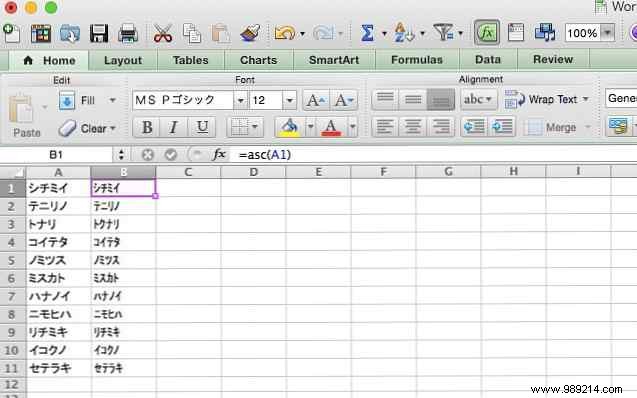
Task: Select column C header
Action: (x=188, y=172)
